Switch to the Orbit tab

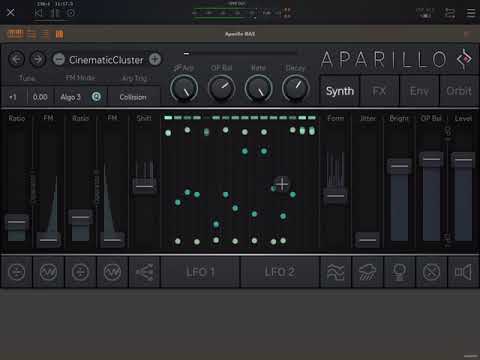pyautogui.click(x=459, y=91)
